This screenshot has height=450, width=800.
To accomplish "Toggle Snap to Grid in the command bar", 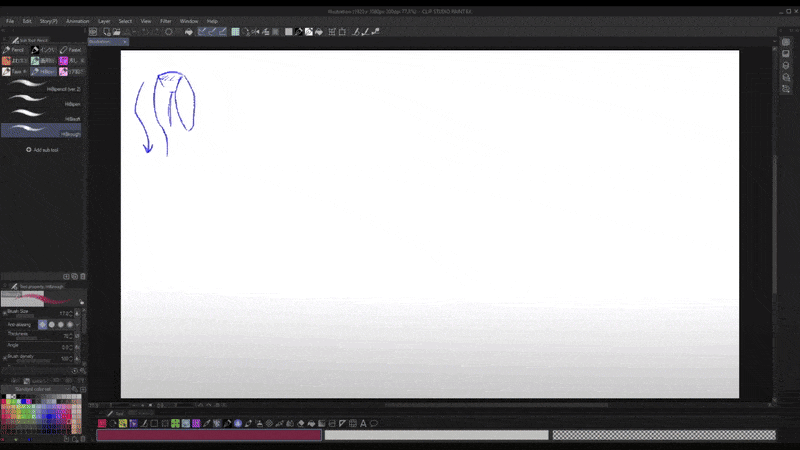I will pos(222,32).
